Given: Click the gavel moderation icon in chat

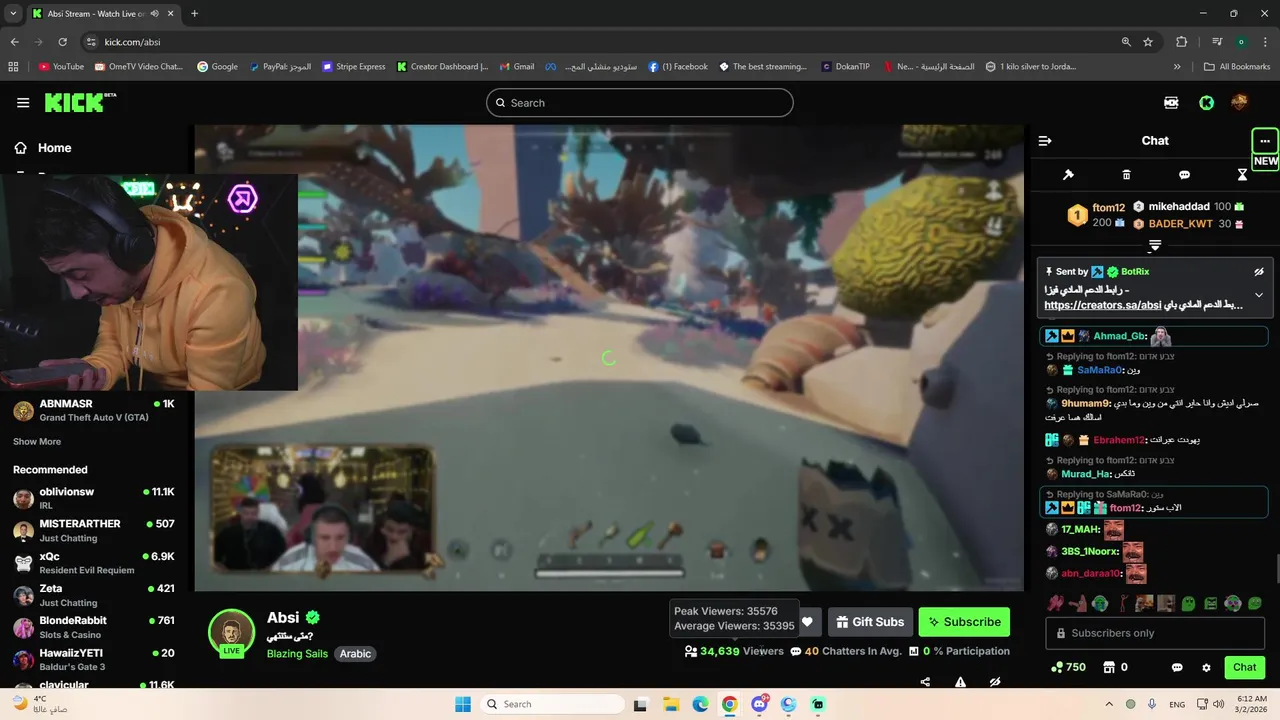Looking at the screenshot, I should coord(1068,175).
